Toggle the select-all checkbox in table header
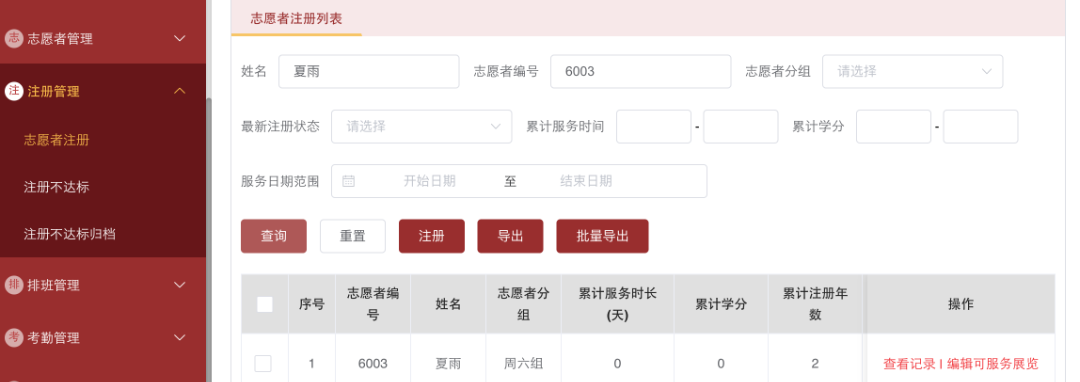 point(264,304)
